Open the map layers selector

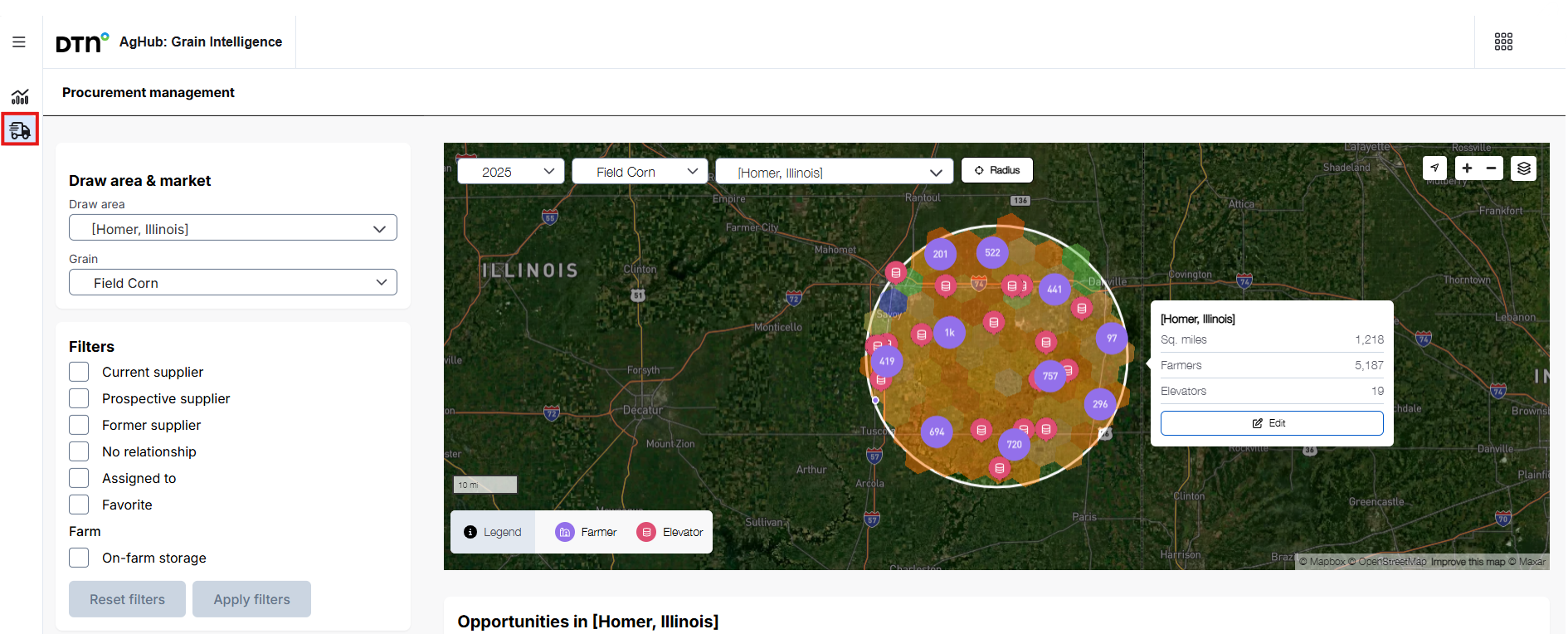[1523, 168]
